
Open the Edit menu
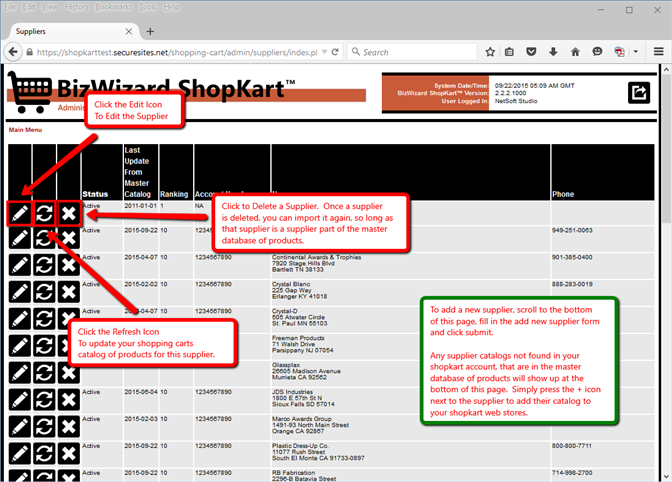tap(29, 7)
